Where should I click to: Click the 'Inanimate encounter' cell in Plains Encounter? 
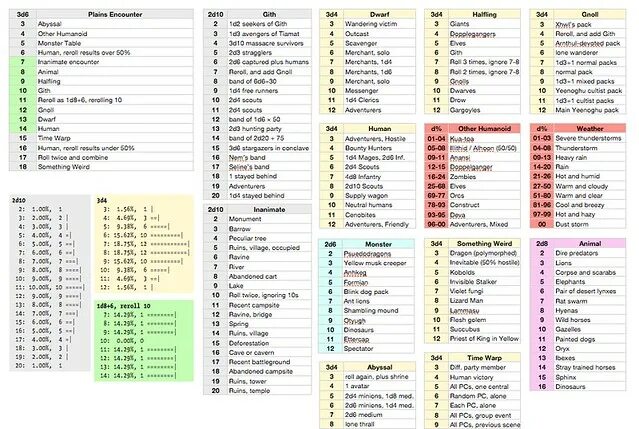[x=115, y=62]
